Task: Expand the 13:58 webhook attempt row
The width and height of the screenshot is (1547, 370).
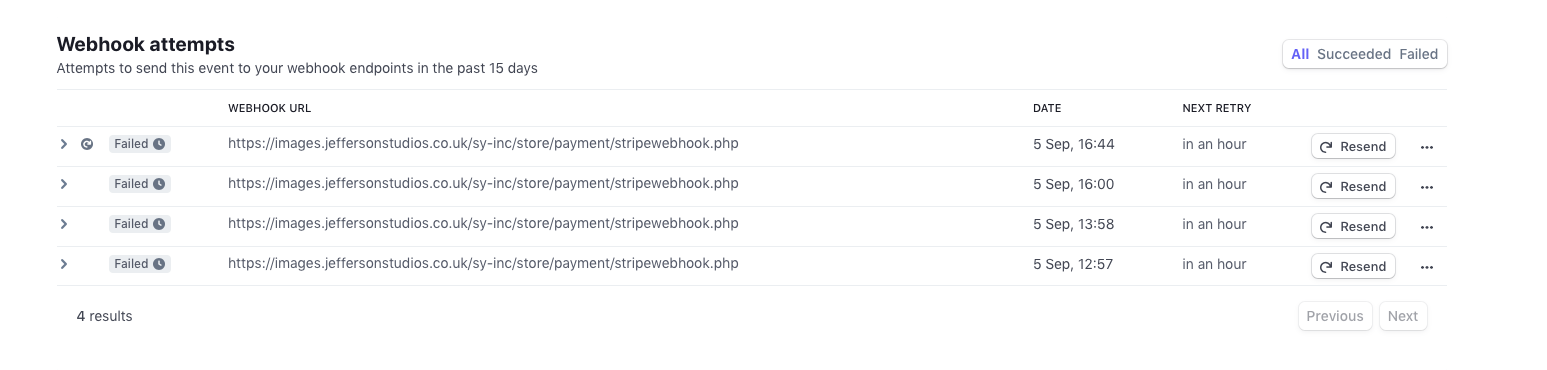Action: 63,224
